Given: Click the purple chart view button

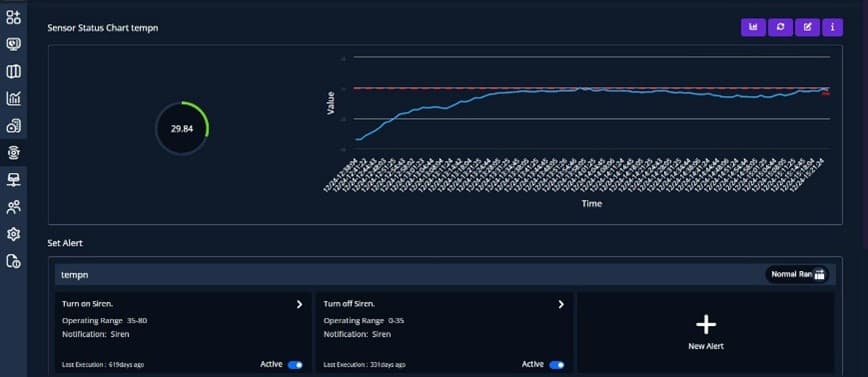Looking at the screenshot, I should click(753, 27).
